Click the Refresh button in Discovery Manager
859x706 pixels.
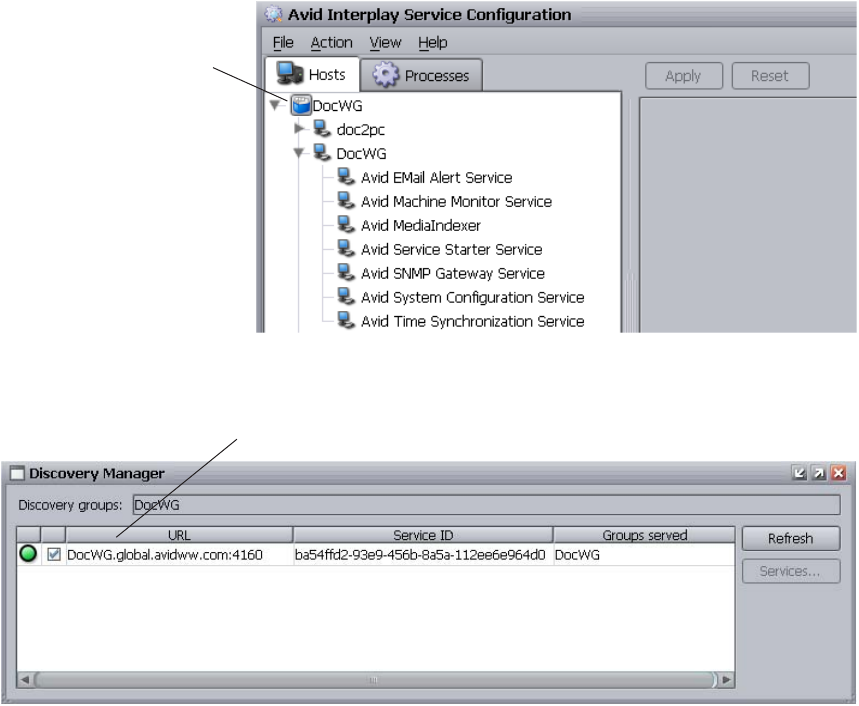791,538
